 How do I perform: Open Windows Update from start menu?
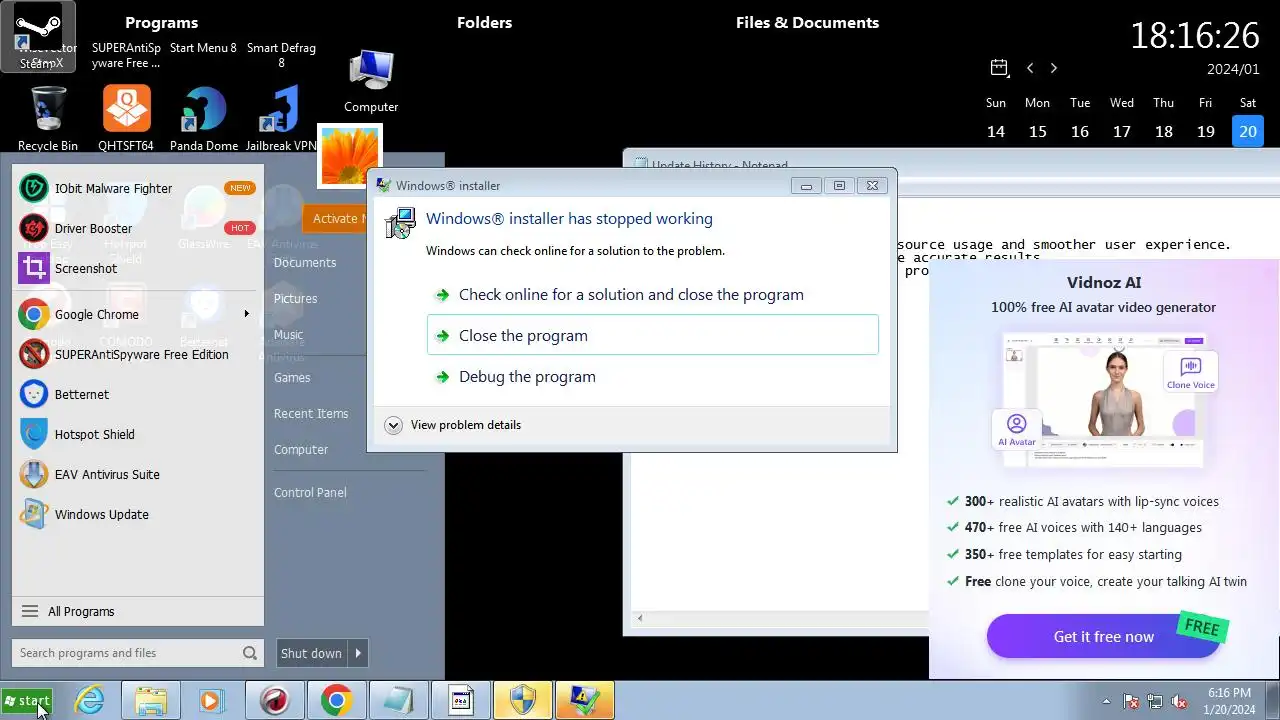138,514
